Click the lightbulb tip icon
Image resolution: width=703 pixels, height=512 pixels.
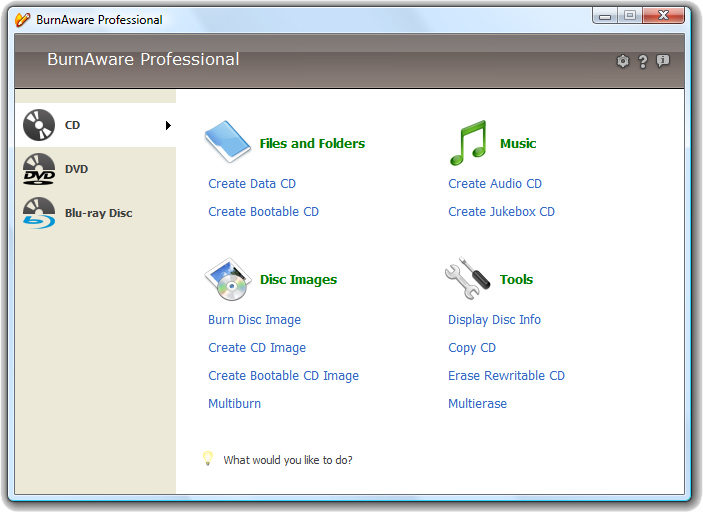(208, 459)
